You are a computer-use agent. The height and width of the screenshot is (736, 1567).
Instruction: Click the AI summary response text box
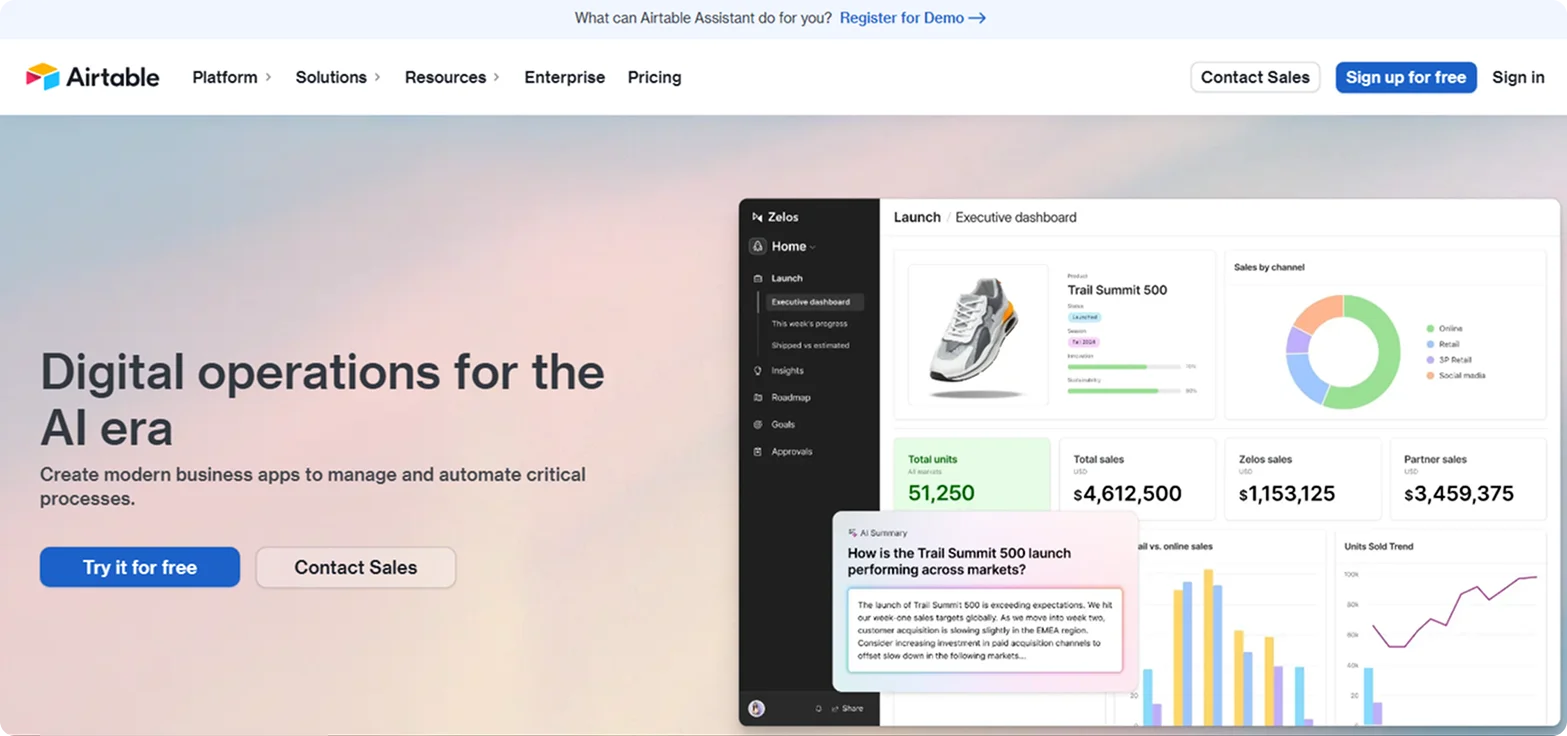click(x=985, y=630)
